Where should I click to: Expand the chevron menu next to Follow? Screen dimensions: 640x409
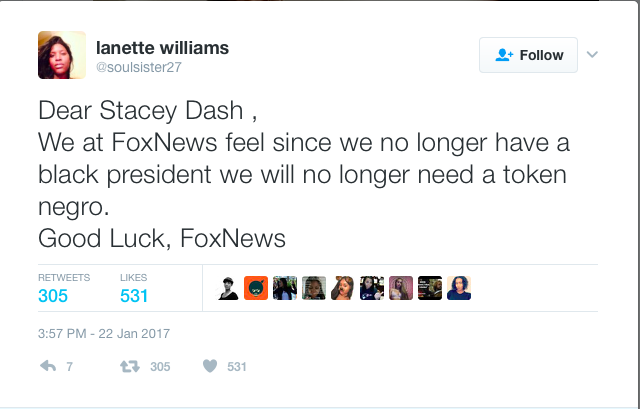click(592, 54)
